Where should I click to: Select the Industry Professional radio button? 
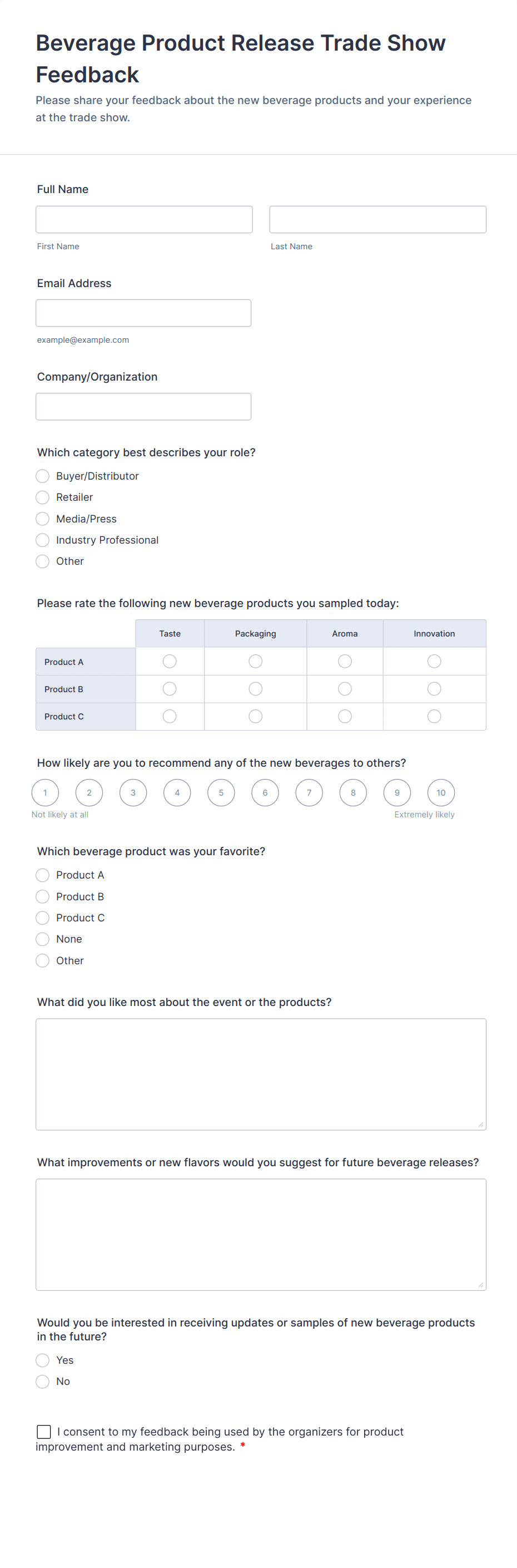pyautogui.click(x=43, y=540)
